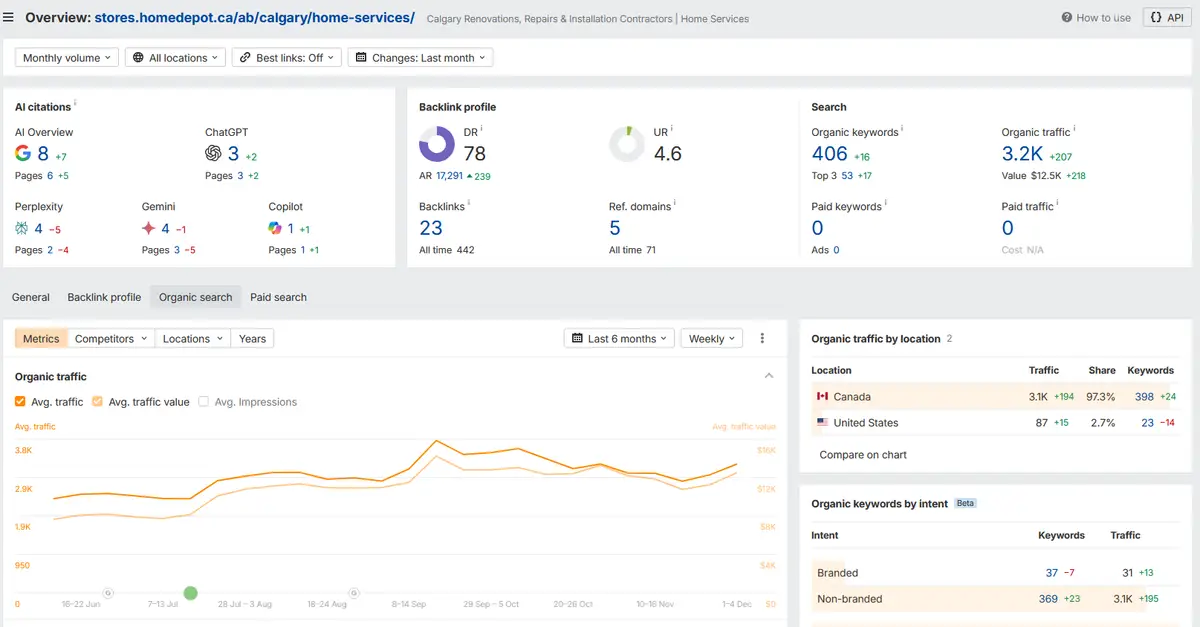Click the Beta badge next to keywords by intent
Image resolution: width=1200 pixels, height=627 pixels.
pyautogui.click(x=965, y=504)
